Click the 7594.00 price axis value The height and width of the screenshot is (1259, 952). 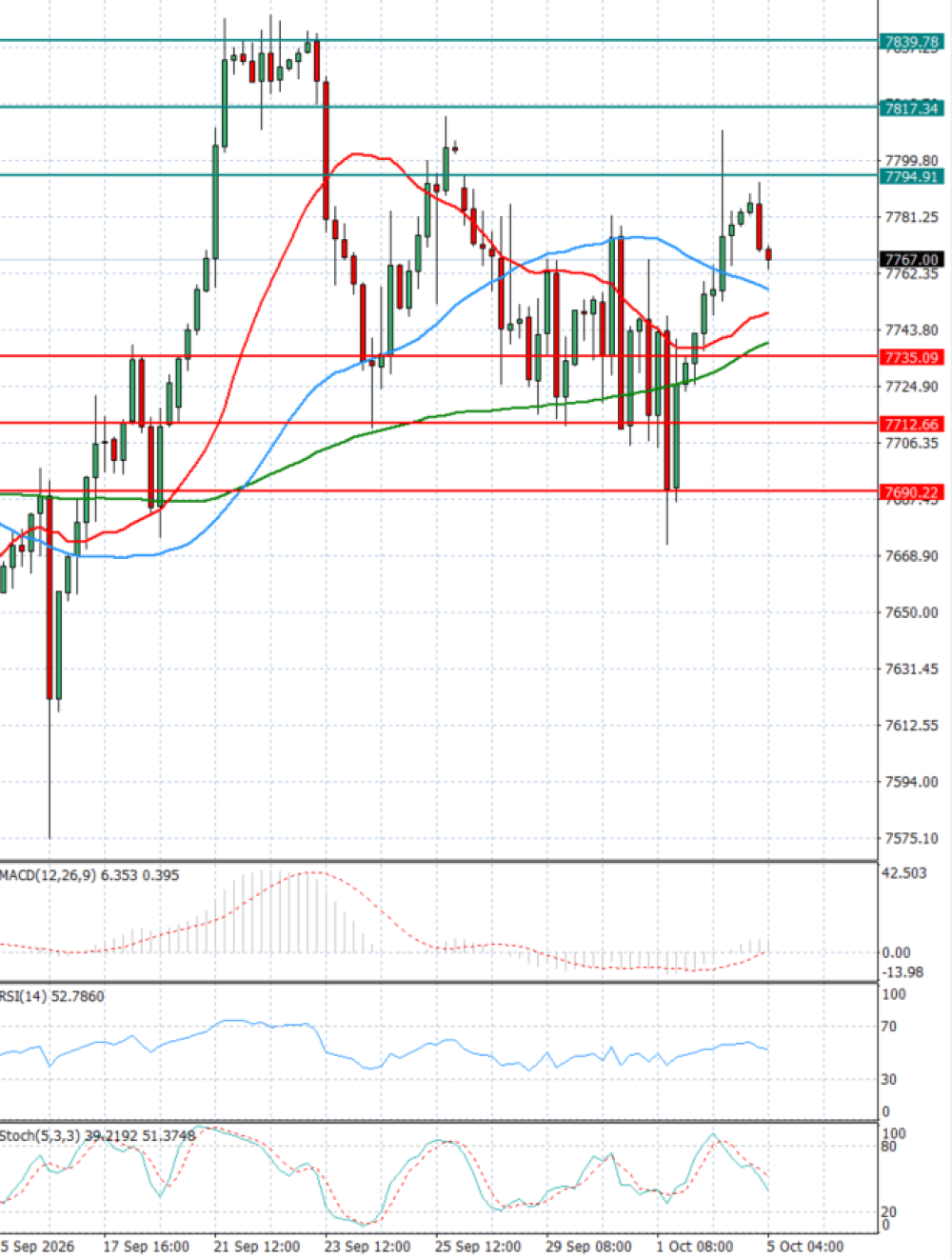pyautogui.click(x=911, y=781)
